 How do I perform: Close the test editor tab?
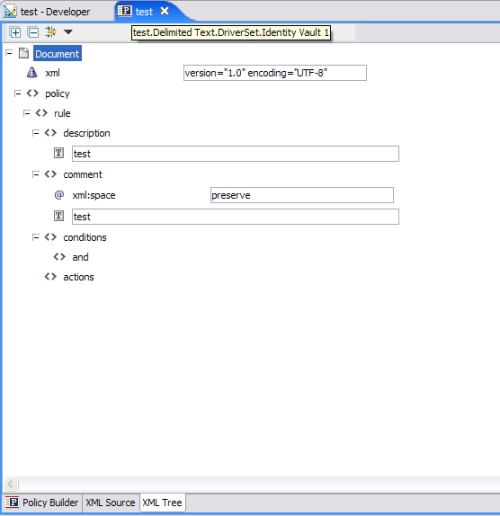coord(165,11)
